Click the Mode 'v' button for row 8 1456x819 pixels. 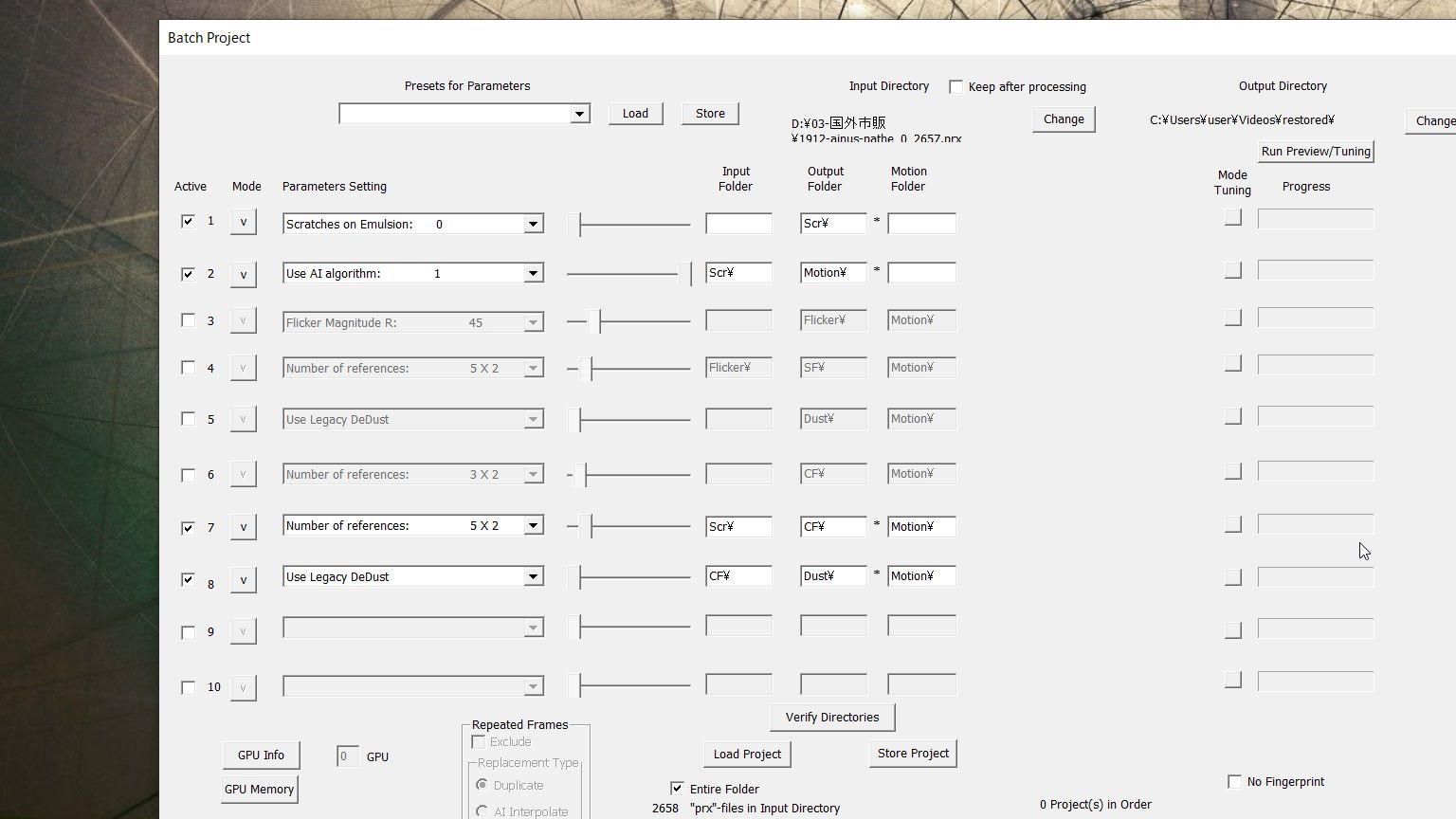pos(243,580)
